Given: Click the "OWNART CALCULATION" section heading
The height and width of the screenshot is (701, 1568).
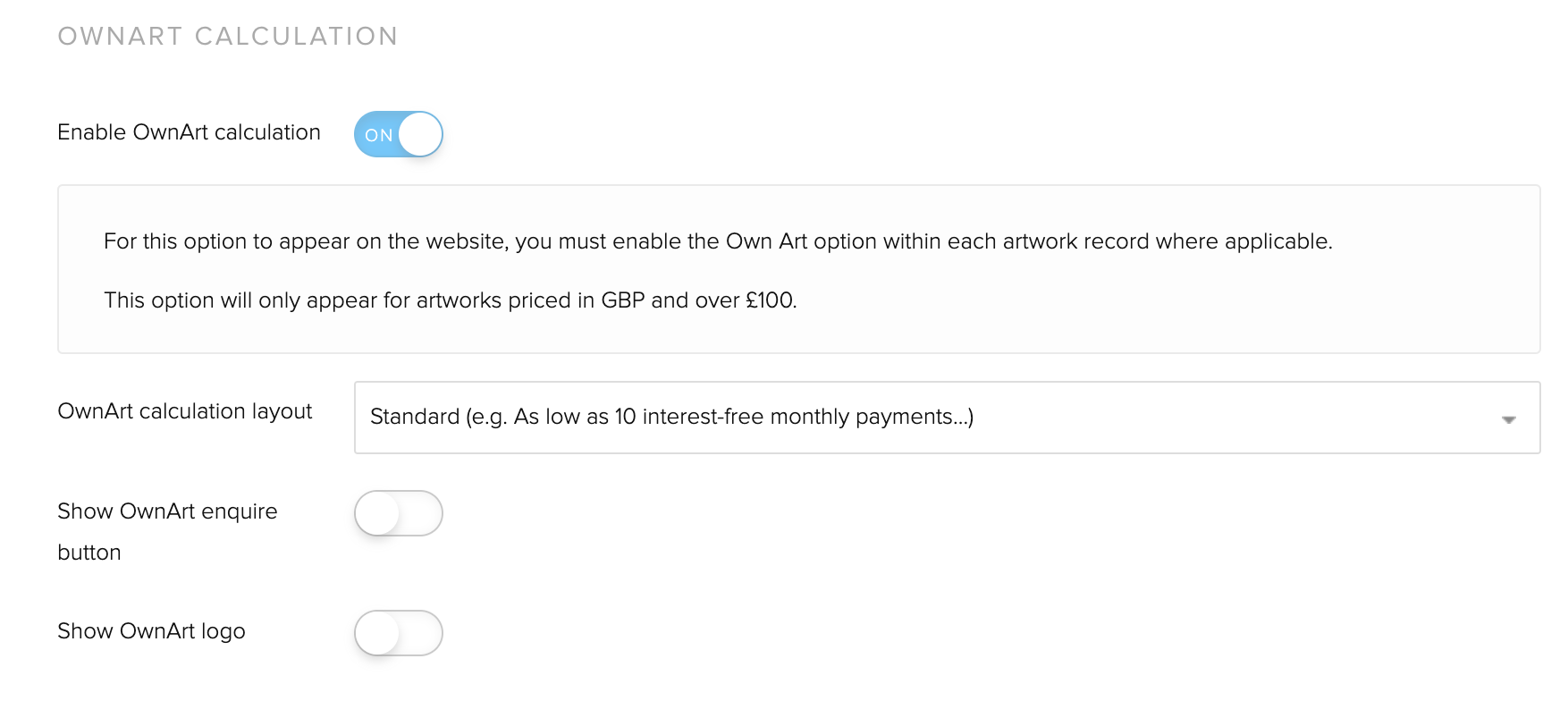Looking at the screenshot, I should coord(228,36).
